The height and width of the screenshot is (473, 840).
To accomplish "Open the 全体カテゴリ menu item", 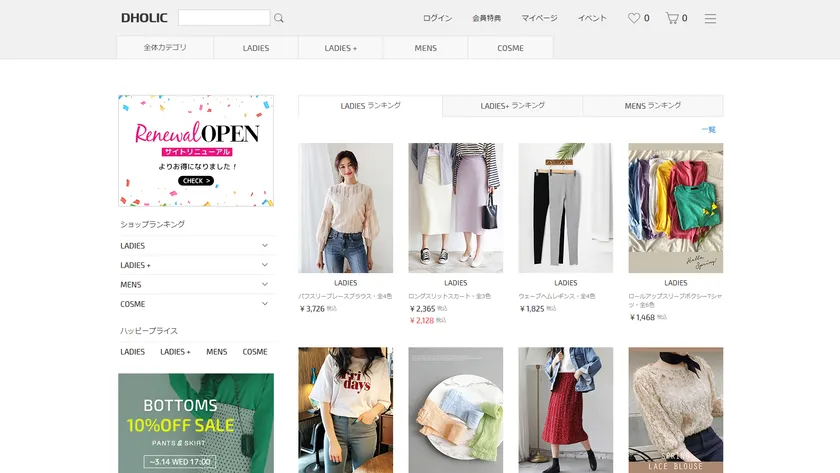I will click(x=165, y=48).
